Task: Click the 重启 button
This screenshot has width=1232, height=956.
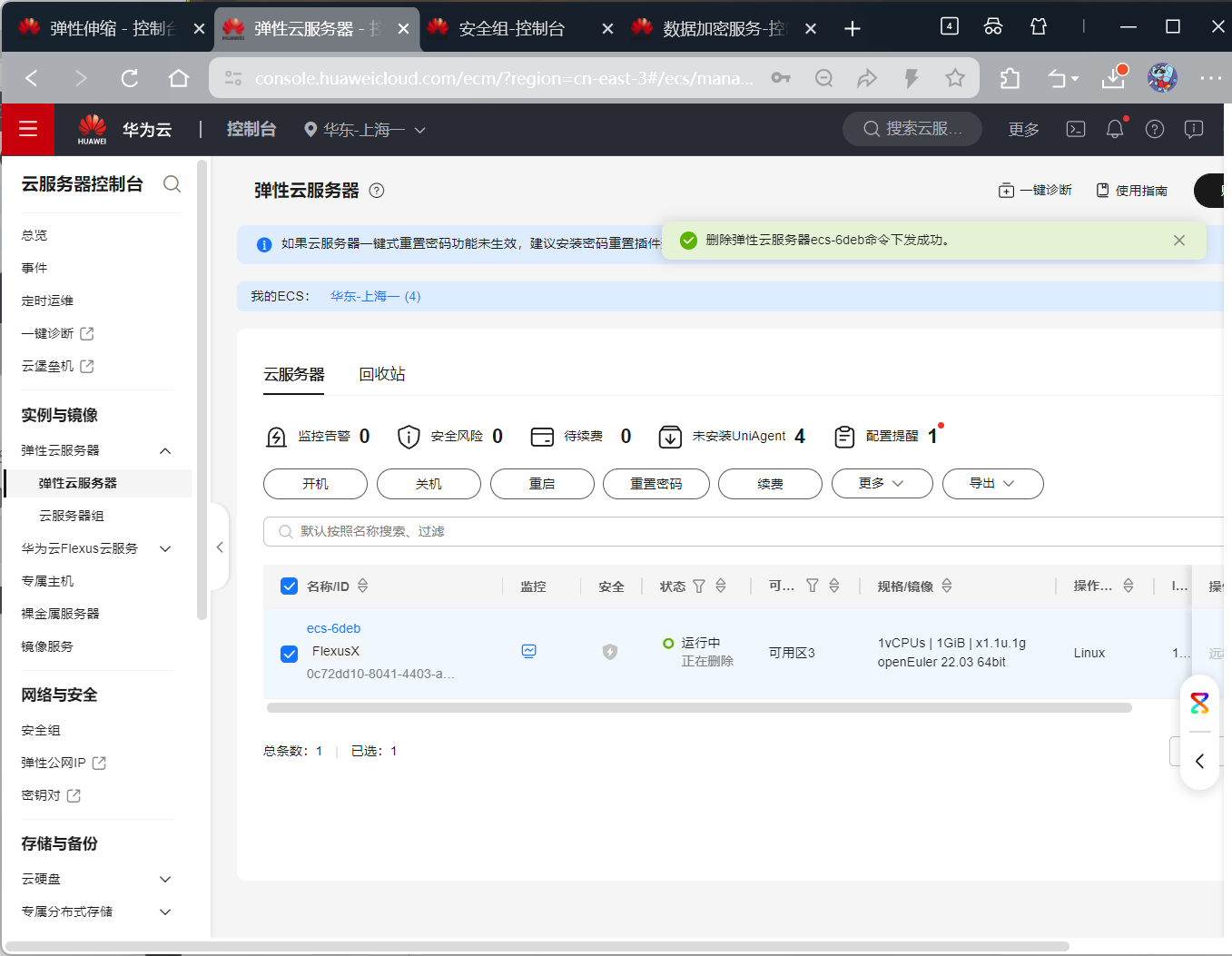Action: pyautogui.click(x=542, y=484)
